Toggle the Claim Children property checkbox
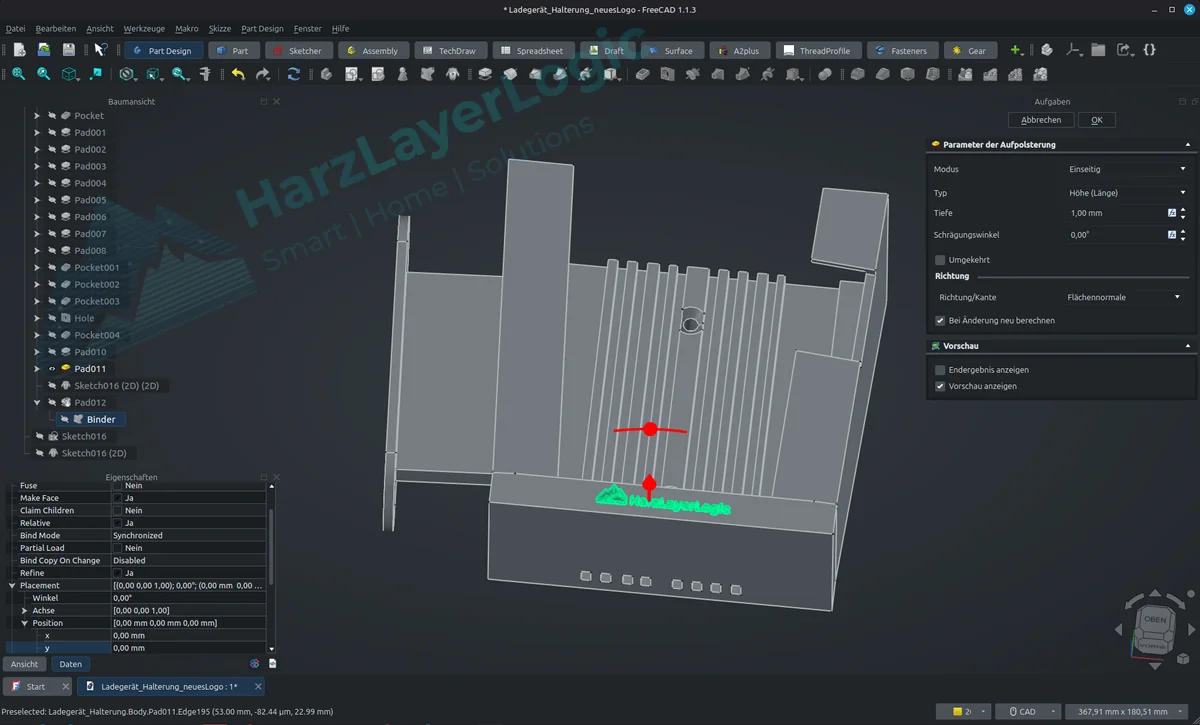This screenshot has height=725, width=1200. (118, 510)
